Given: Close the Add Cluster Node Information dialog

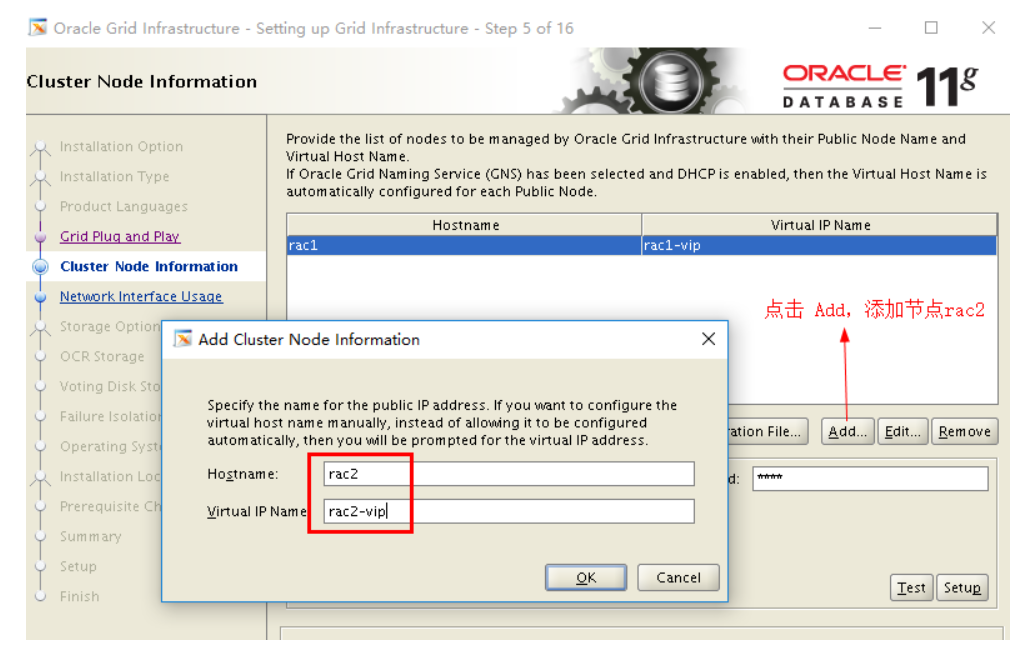Looking at the screenshot, I should click(x=708, y=339).
